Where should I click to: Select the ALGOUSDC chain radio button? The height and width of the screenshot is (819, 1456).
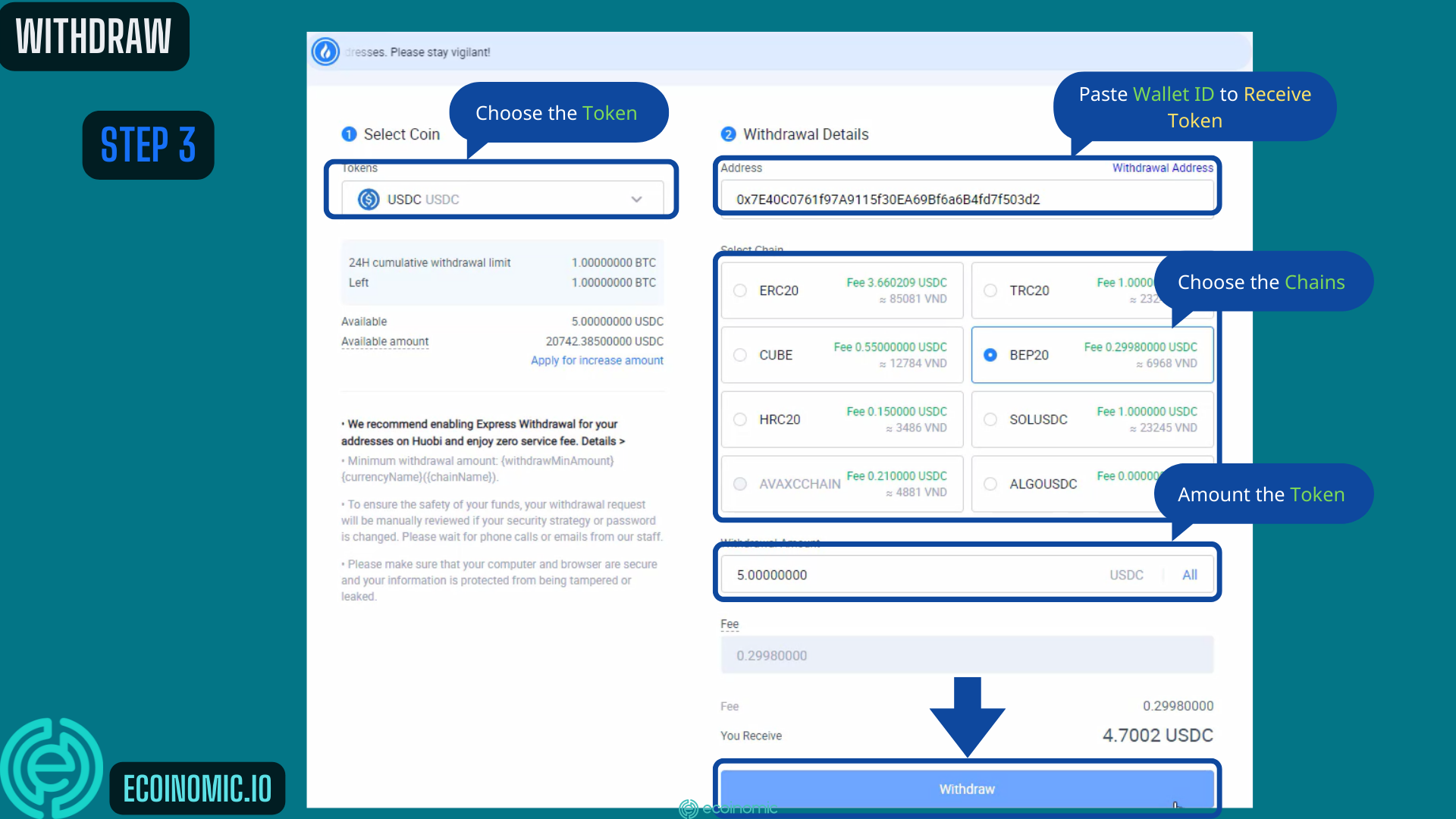pos(990,484)
